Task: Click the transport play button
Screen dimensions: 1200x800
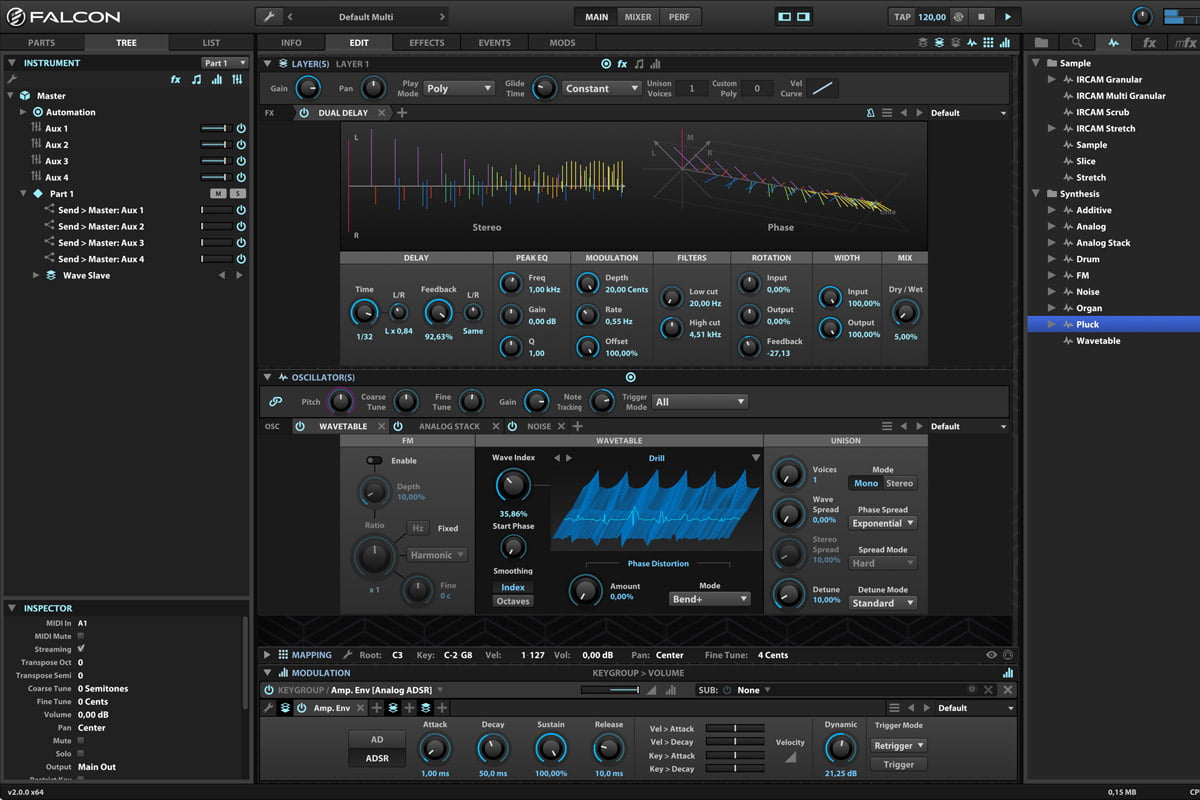Action: [x=1007, y=17]
